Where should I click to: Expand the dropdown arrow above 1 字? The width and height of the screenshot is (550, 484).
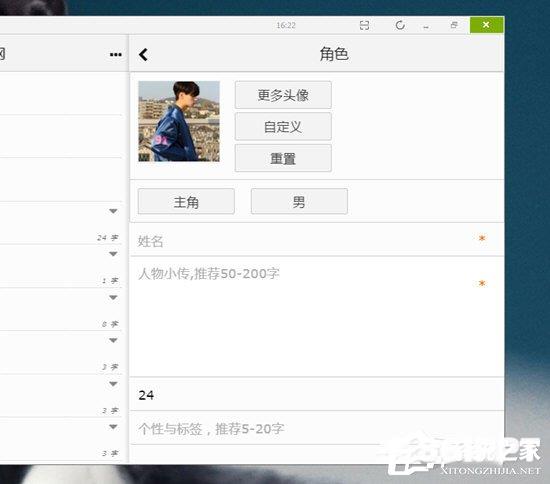coord(113,254)
